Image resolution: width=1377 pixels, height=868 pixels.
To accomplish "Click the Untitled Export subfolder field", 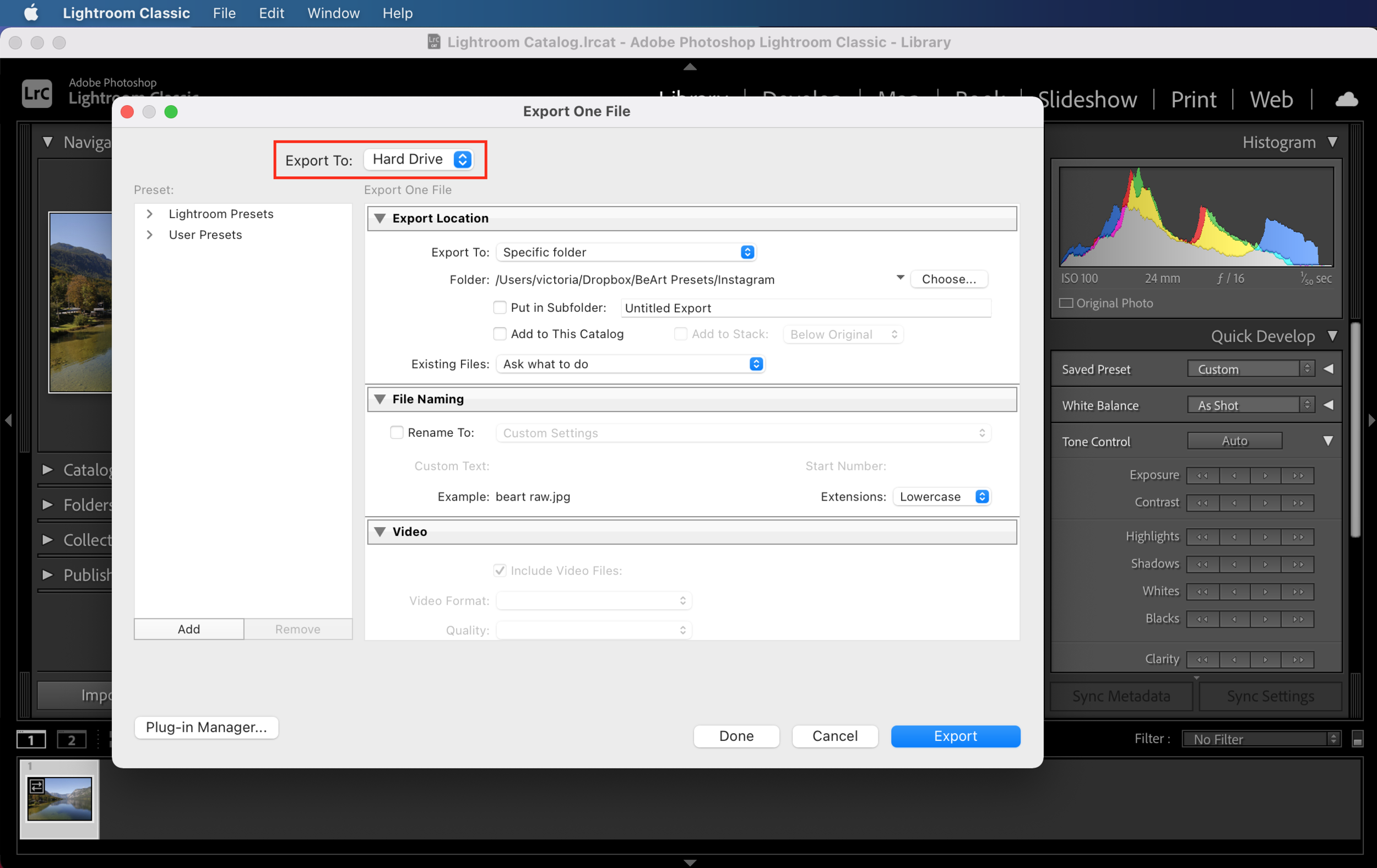I will (806, 308).
